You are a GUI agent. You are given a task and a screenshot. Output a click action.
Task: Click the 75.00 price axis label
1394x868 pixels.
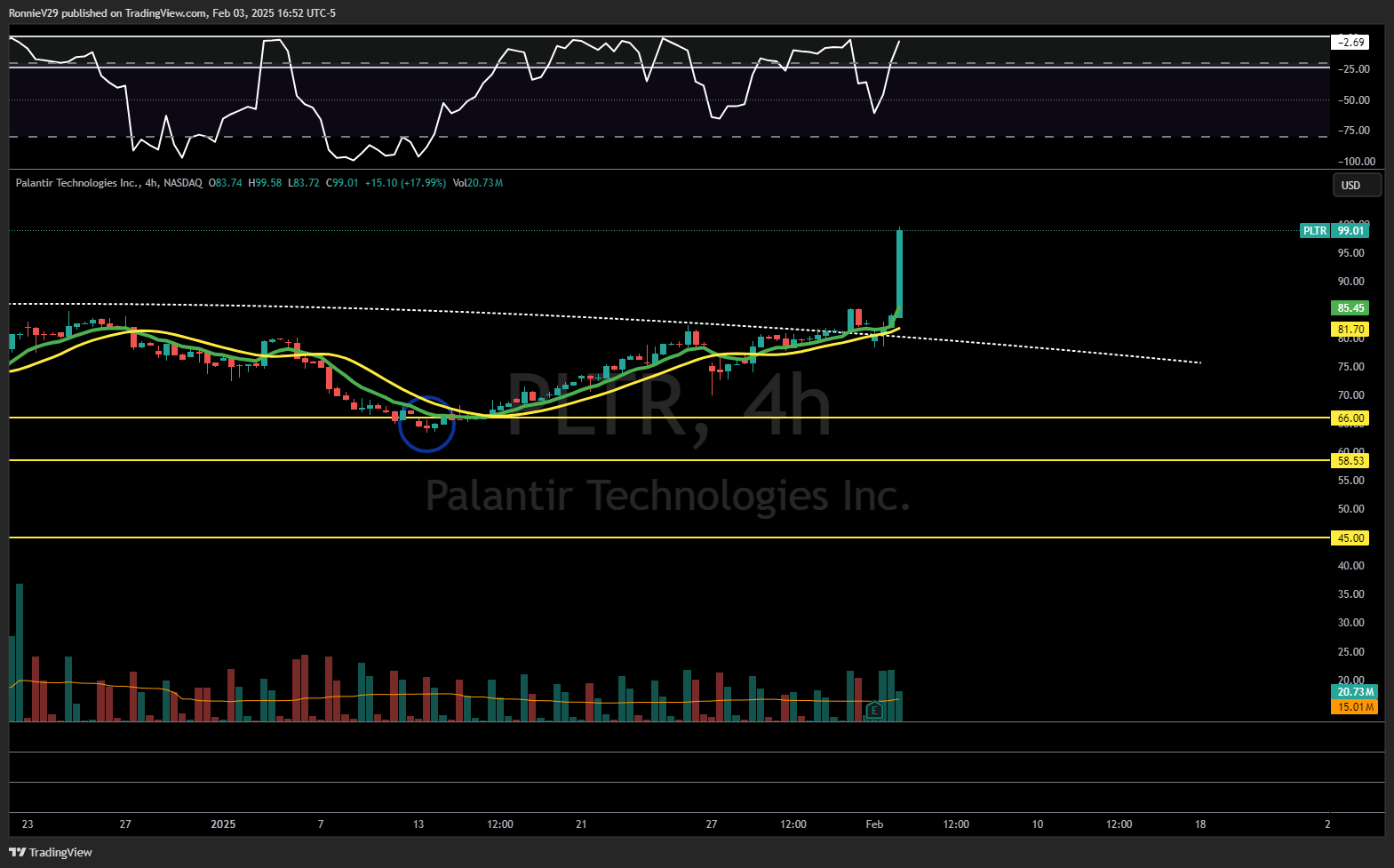tap(1351, 367)
